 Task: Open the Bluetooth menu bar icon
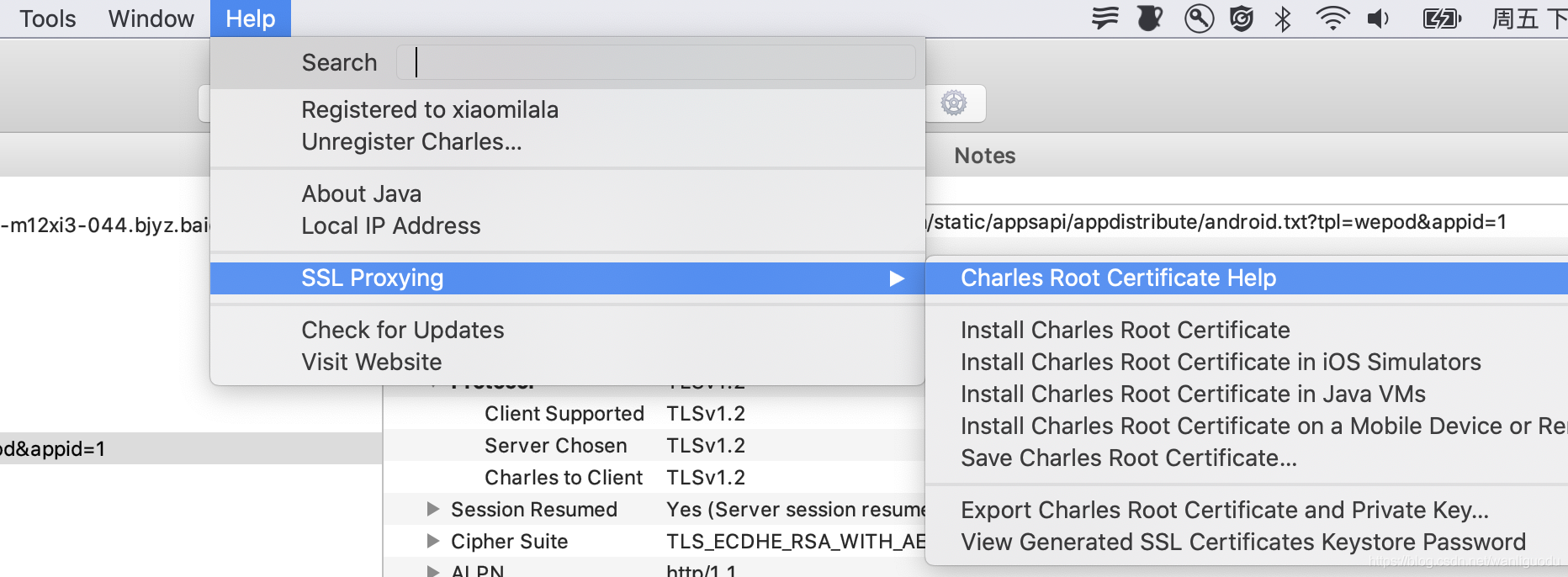pyautogui.click(x=1283, y=19)
